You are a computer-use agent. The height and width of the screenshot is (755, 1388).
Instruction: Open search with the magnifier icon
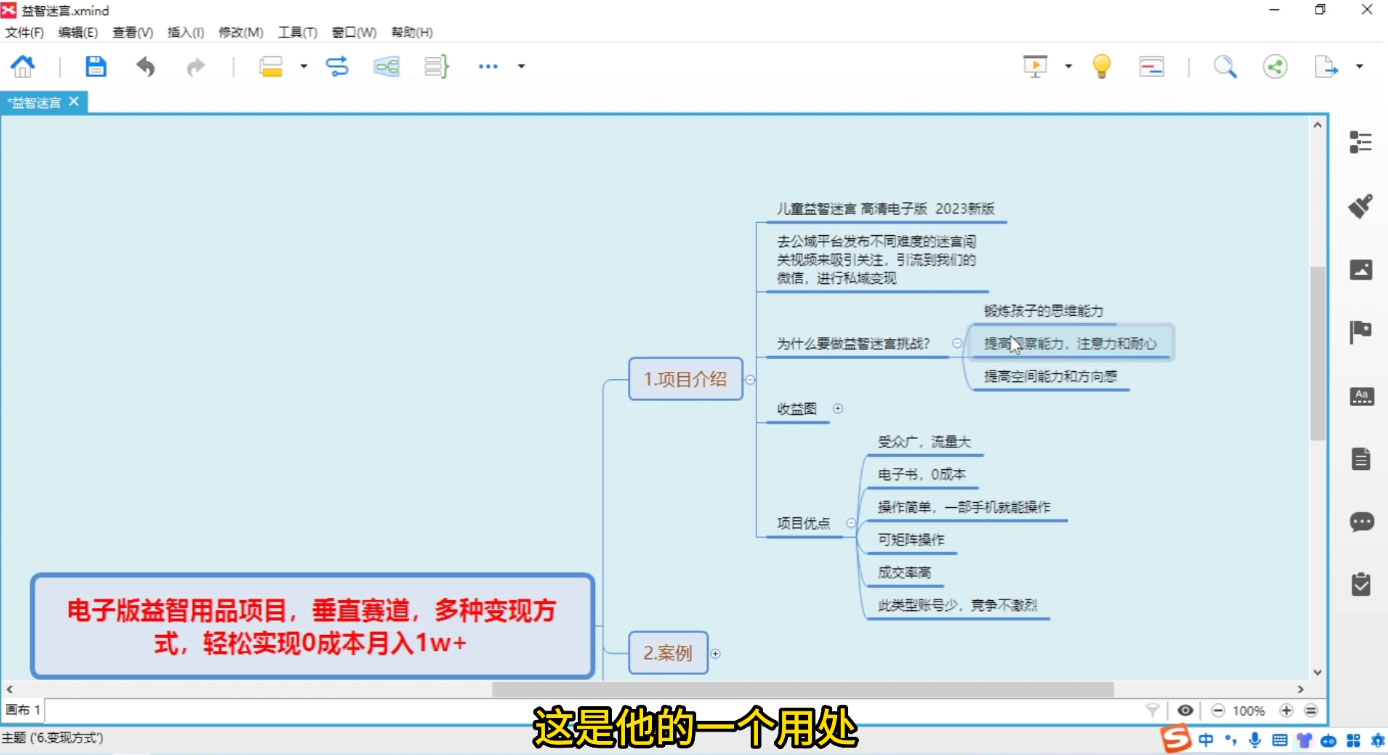coord(1224,66)
